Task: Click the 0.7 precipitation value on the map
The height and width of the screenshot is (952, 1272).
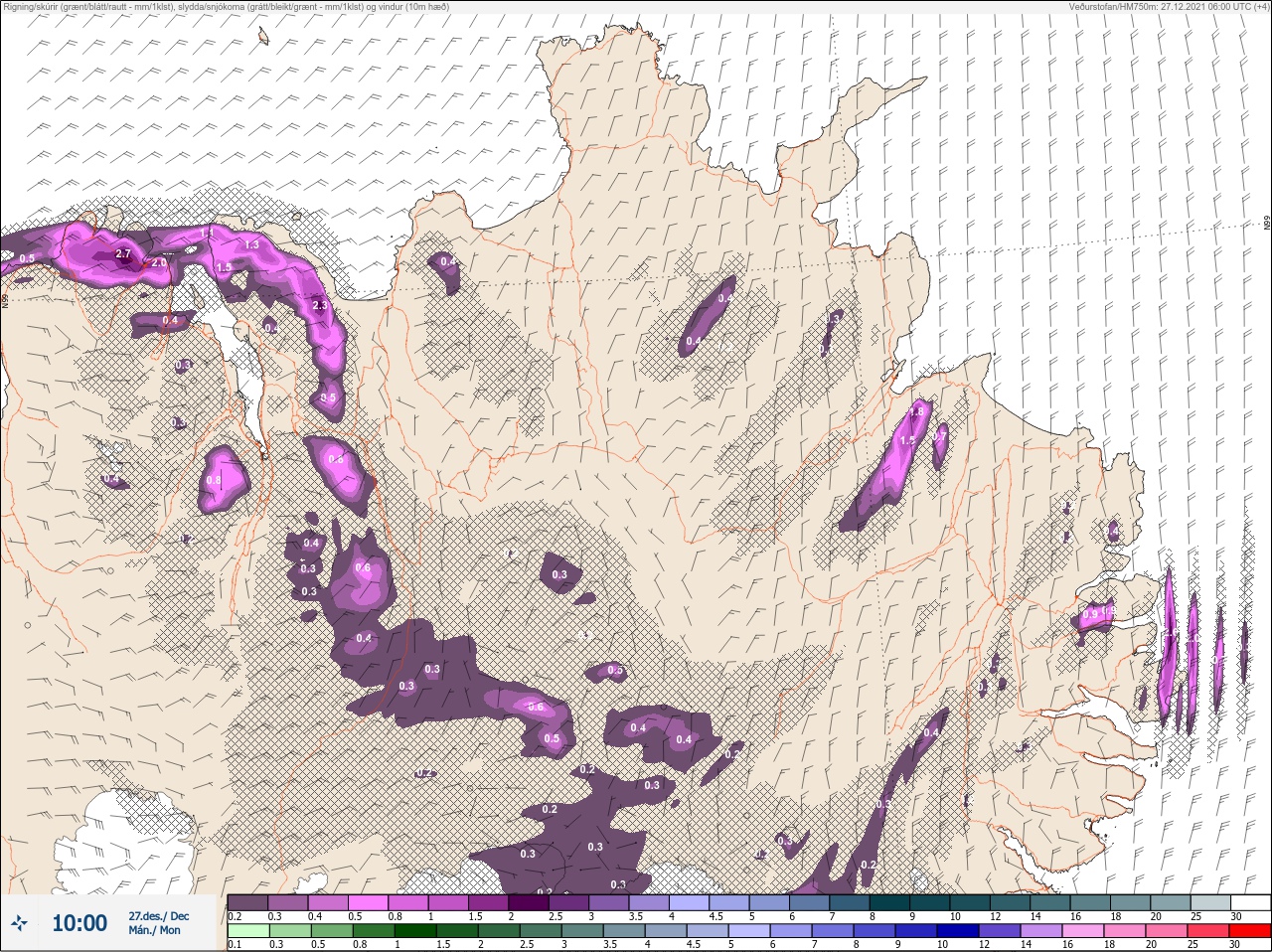Action: (939, 436)
